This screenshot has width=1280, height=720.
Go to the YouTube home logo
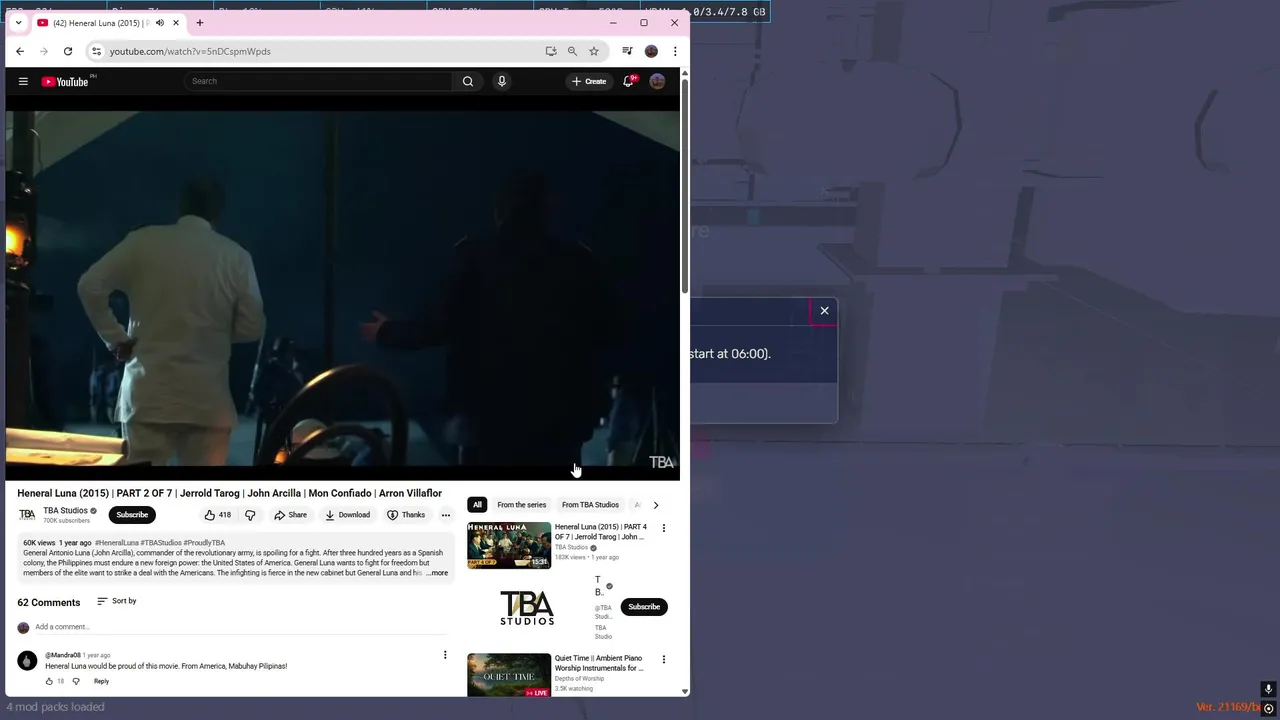click(65, 81)
